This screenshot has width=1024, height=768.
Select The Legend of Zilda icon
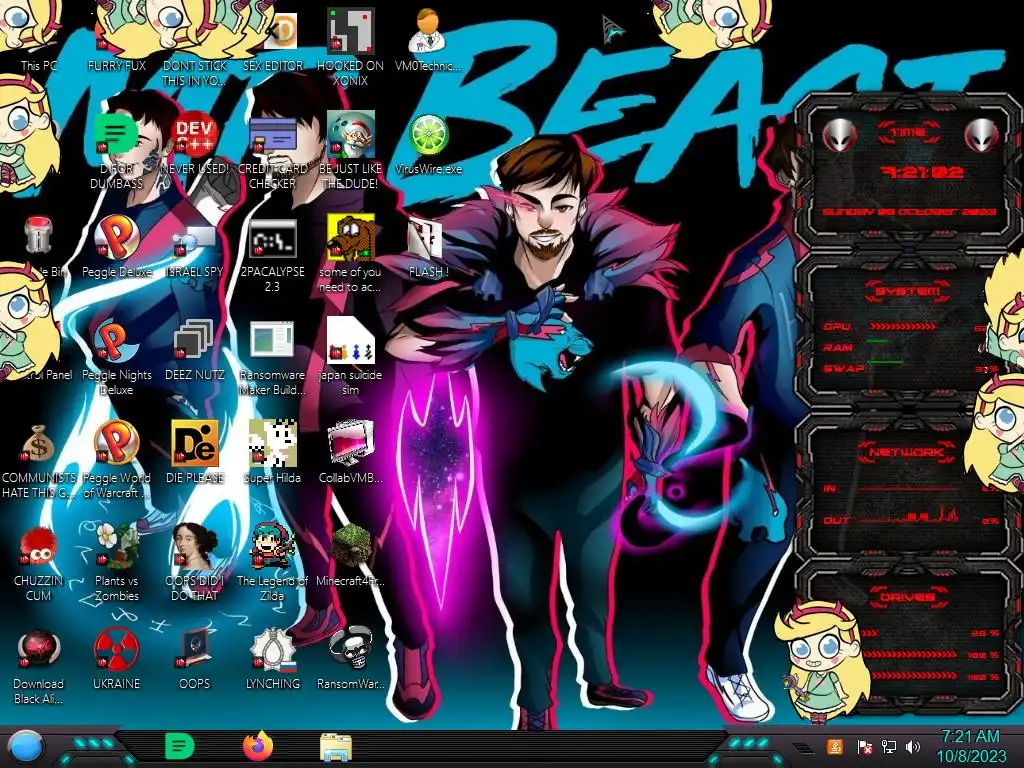pyautogui.click(x=273, y=545)
